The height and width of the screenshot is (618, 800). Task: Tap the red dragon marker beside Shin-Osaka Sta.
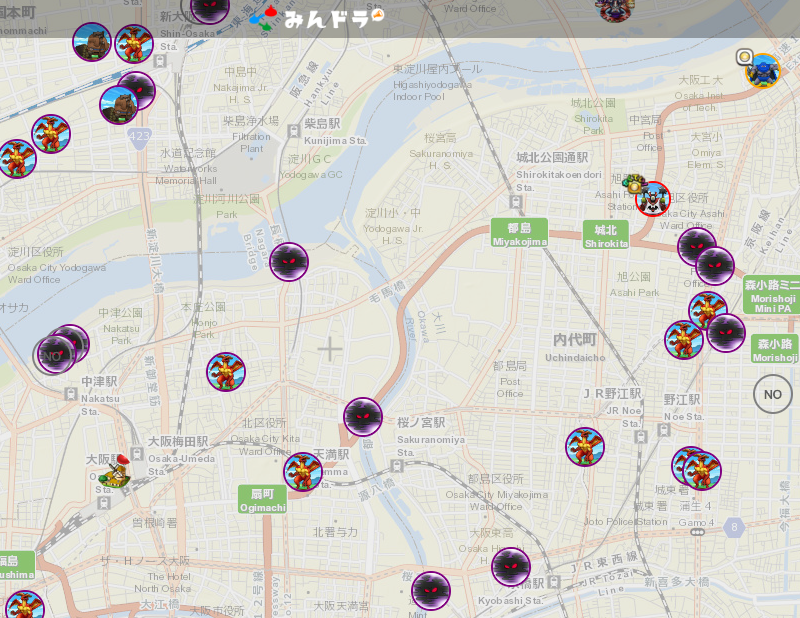[x=134, y=44]
